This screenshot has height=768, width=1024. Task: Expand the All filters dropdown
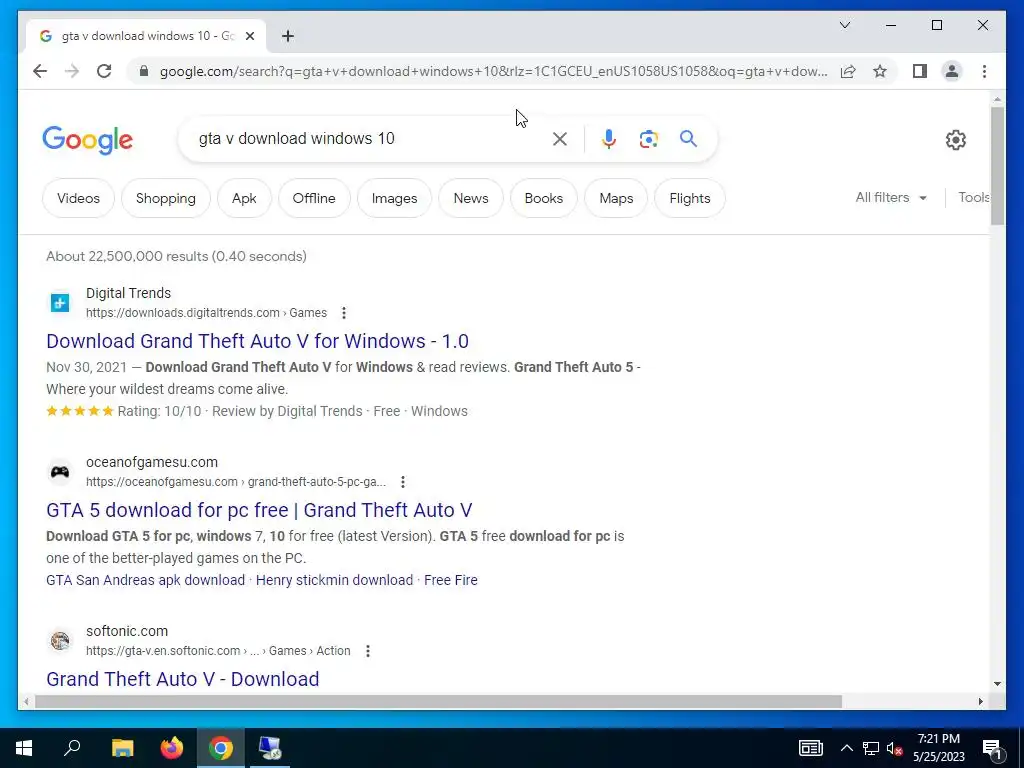(891, 197)
